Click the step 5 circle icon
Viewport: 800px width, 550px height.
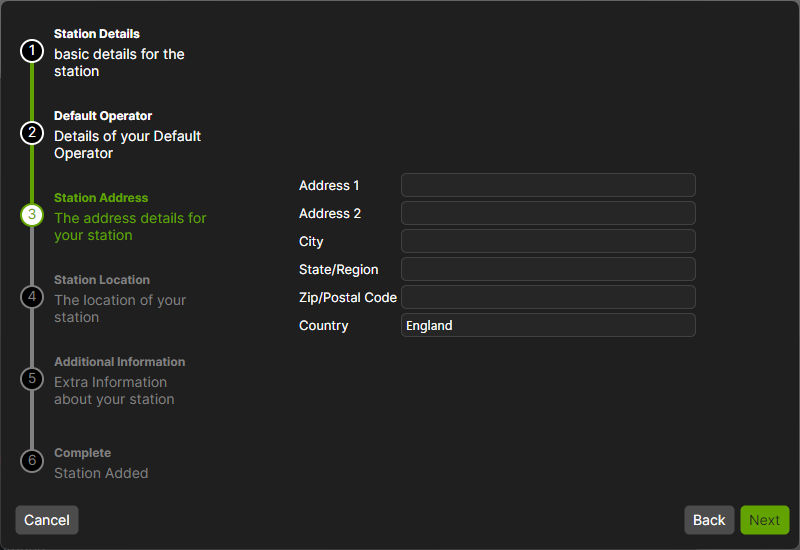[x=32, y=379]
